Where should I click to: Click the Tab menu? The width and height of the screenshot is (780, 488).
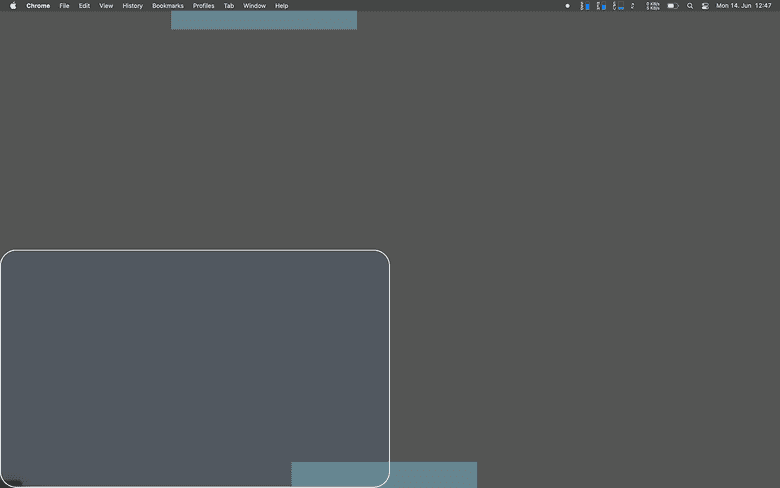pos(229,6)
